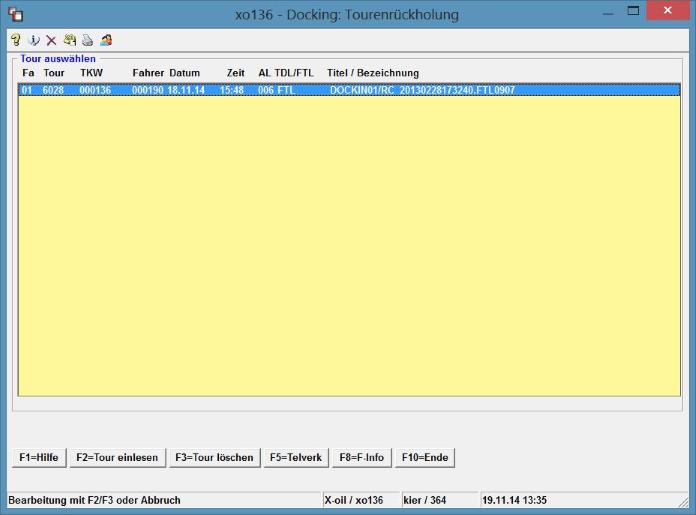Click the date 18.11.14 in the row
This screenshot has height=515, width=696.
(186, 90)
